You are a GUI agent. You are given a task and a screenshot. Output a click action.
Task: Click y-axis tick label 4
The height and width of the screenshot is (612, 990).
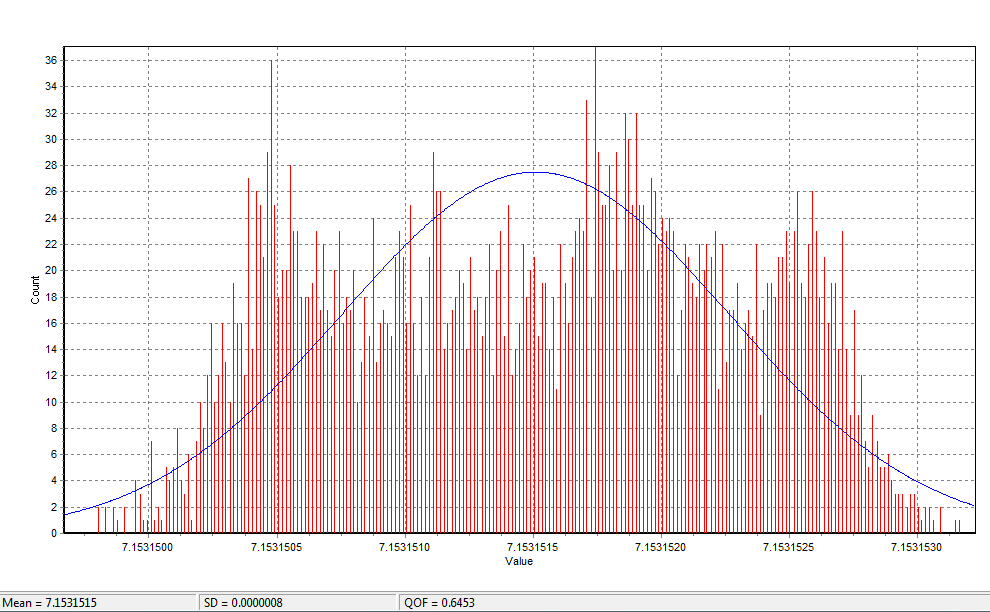click(x=54, y=481)
